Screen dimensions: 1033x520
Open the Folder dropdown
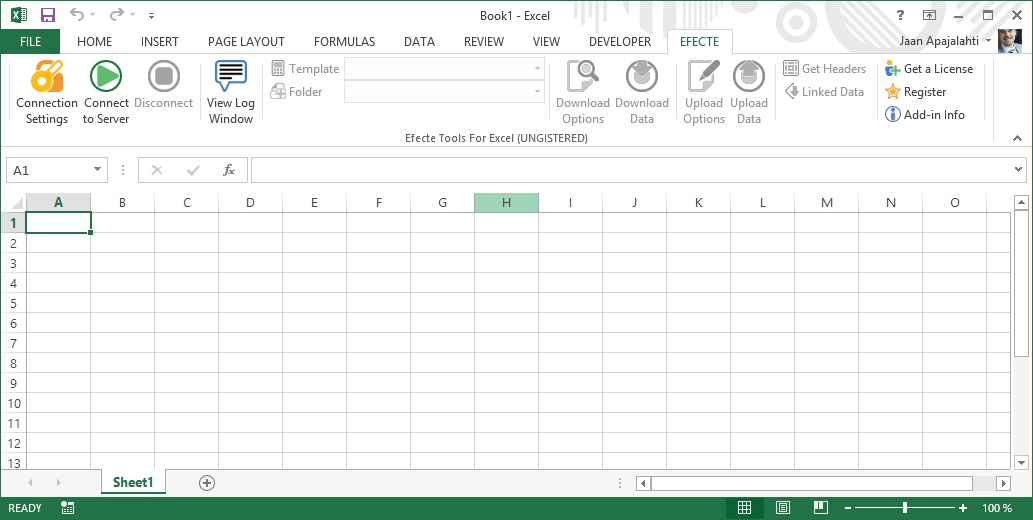tap(537, 92)
